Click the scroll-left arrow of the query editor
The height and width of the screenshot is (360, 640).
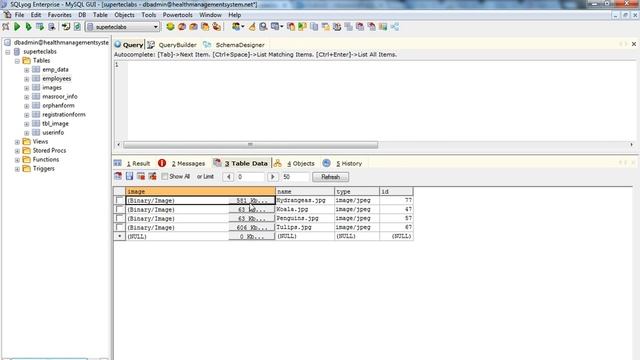(x=119, y=144)
